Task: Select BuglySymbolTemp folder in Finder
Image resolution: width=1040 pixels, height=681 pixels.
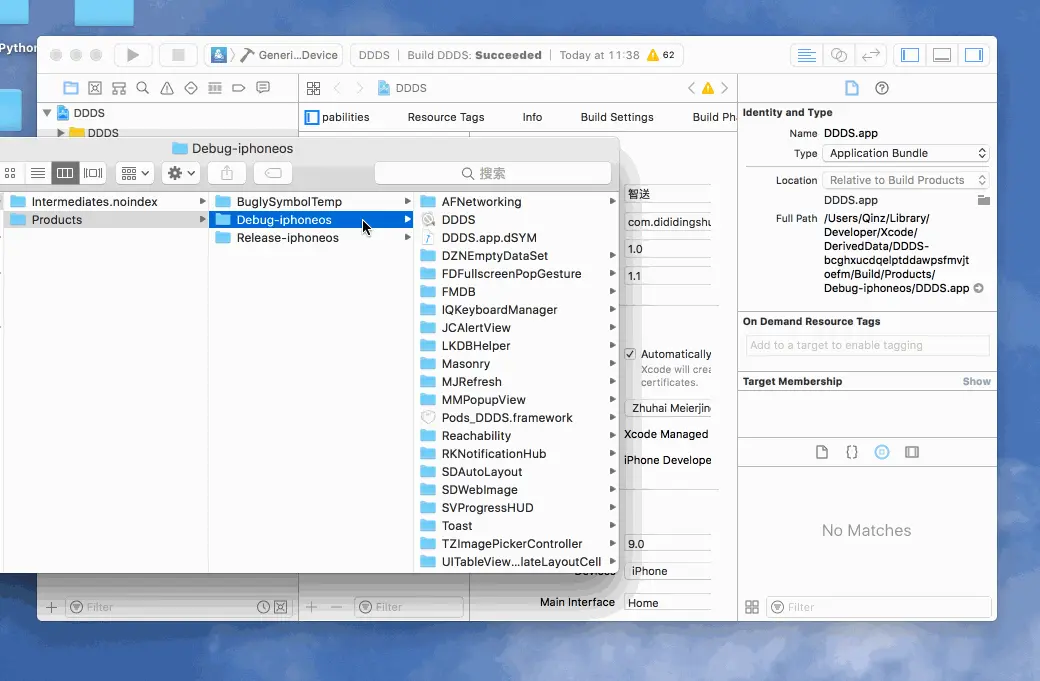Action: click(x=311, y=202)
